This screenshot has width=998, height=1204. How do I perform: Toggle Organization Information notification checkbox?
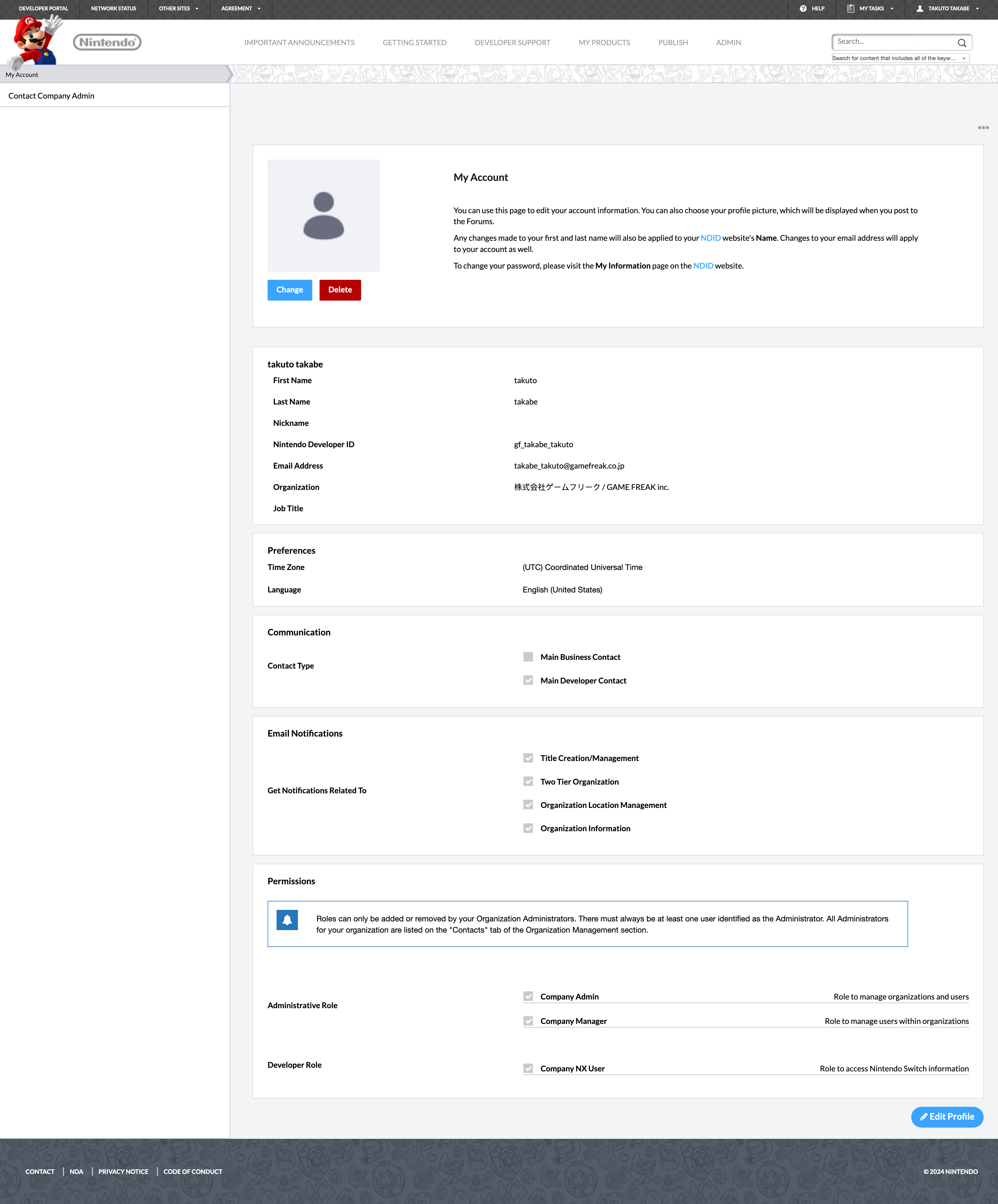click(528, 828)
